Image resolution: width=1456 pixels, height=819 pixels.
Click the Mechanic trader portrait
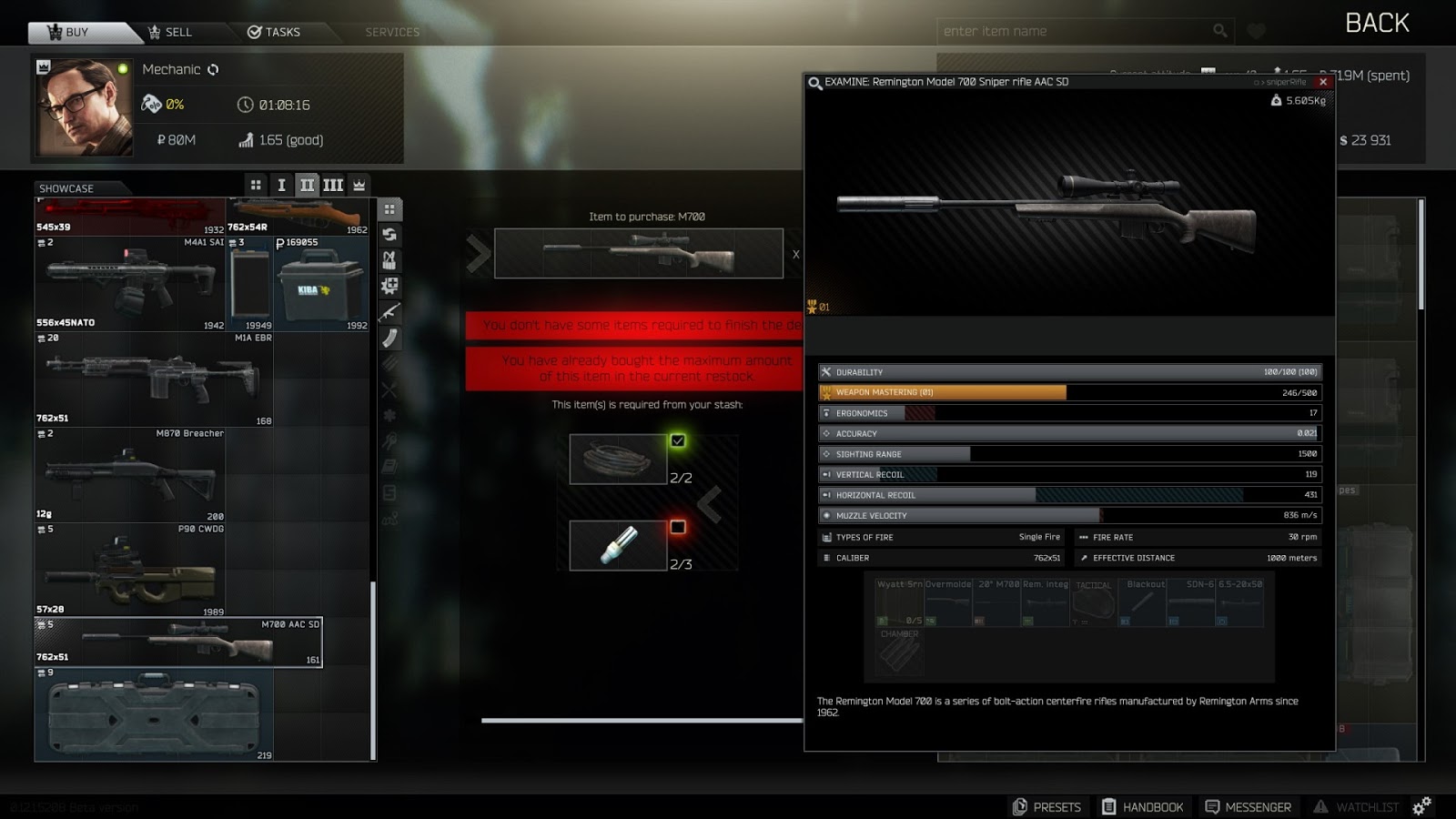click(84, 107)
